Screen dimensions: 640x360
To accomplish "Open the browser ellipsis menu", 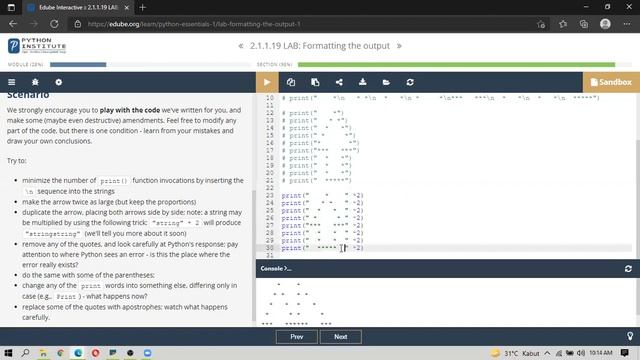I will point(627,24).
